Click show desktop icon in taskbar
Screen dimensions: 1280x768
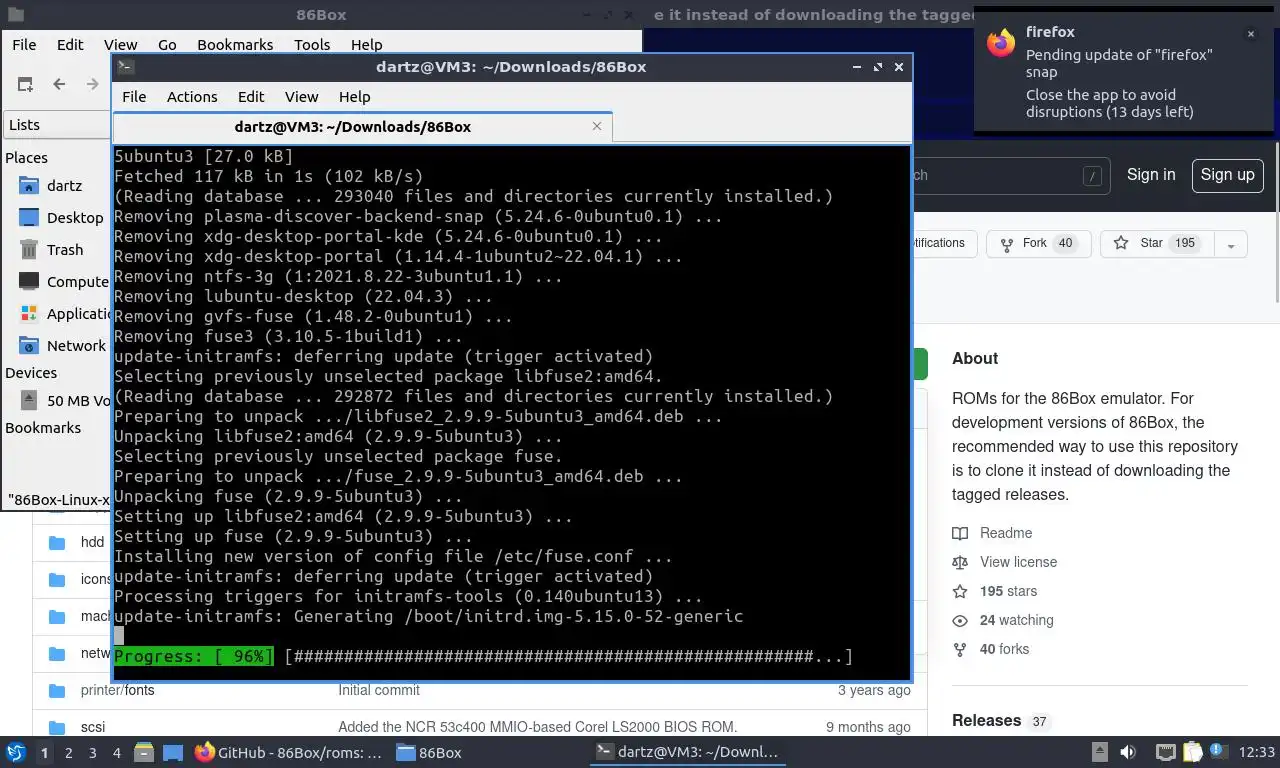click(x=173, y=752)
